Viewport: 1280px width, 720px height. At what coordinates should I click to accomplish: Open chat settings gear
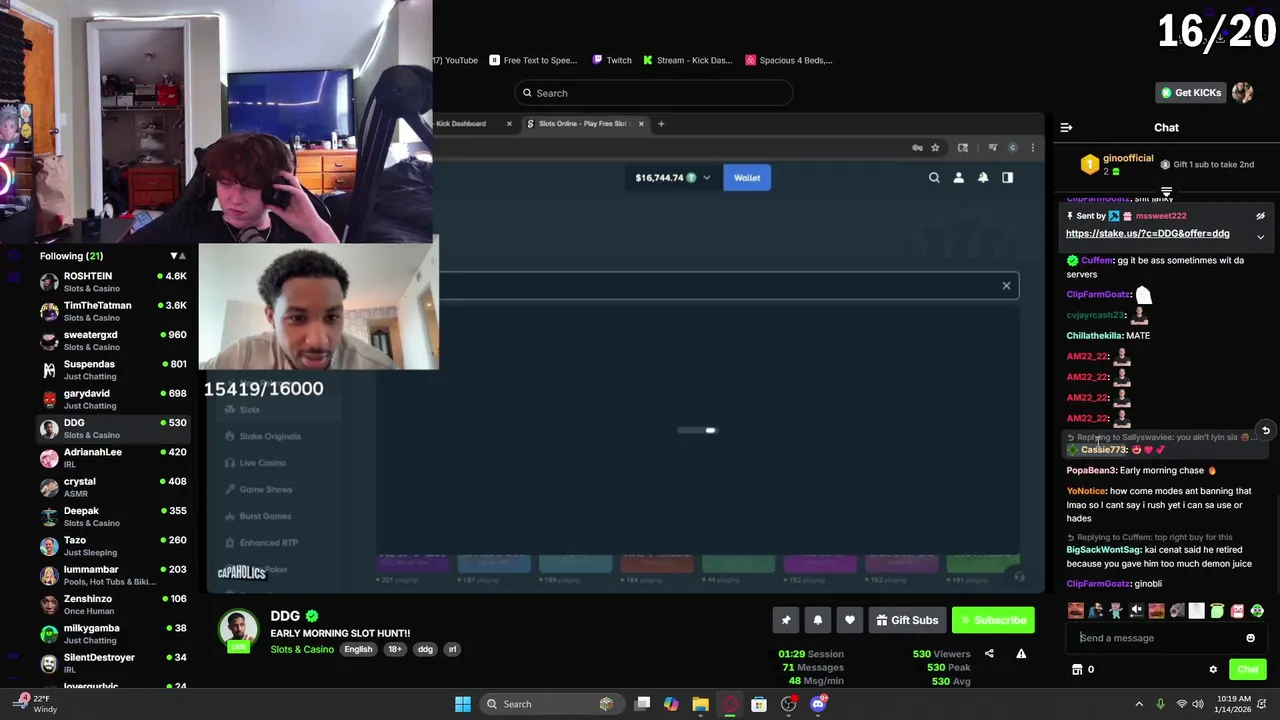(1213, 670)
